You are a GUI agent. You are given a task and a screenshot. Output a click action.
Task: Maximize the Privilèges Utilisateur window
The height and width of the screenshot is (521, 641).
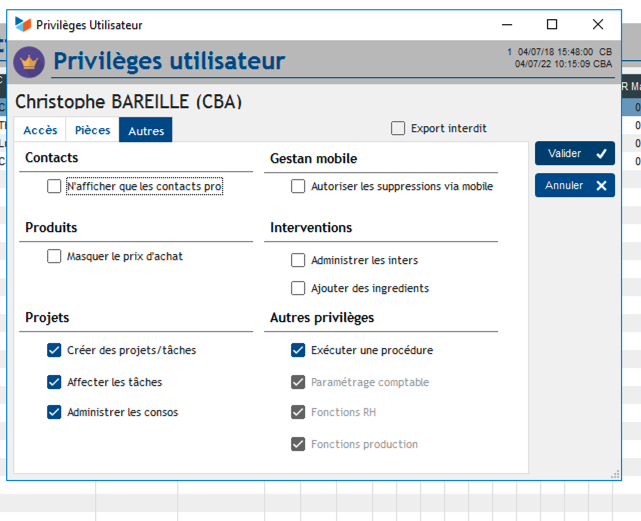(552, 24)
